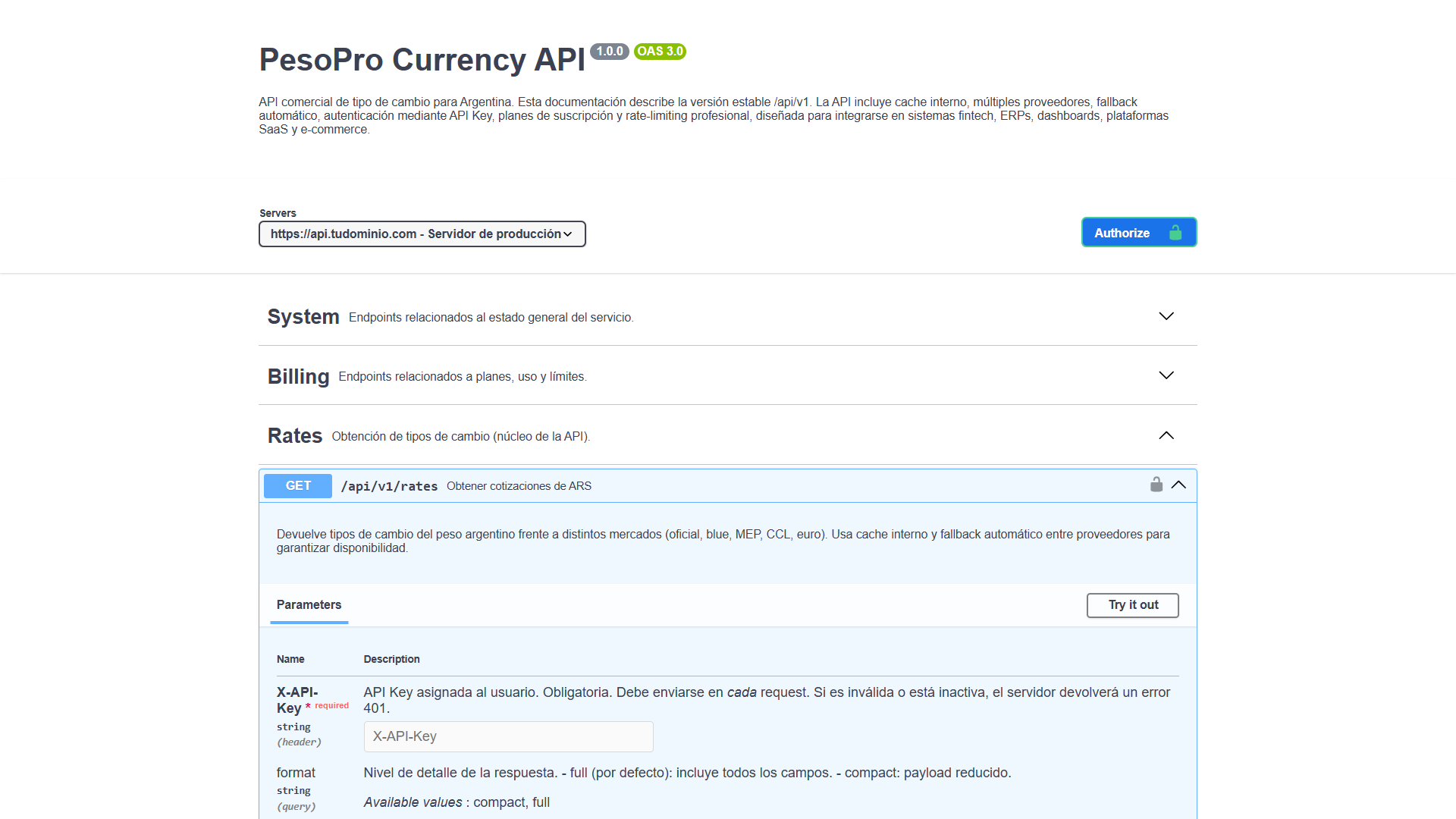Click the lock icon on GET rates endpoint
This screenshot has height=819, width=1456.
click(x=1156, y=485)
